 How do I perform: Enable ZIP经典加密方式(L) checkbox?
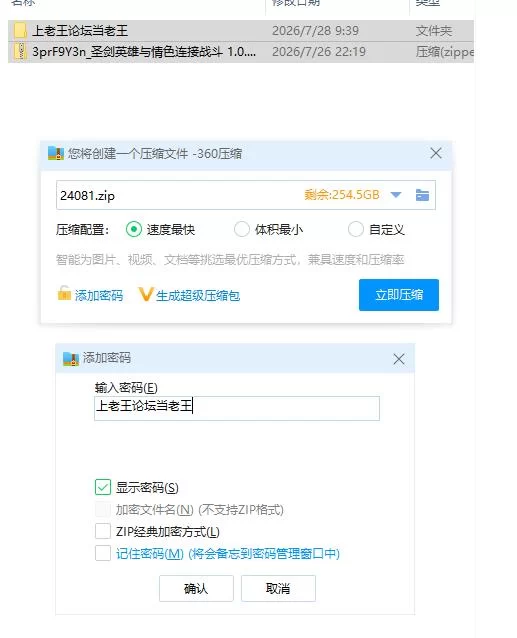click(103, 531)
